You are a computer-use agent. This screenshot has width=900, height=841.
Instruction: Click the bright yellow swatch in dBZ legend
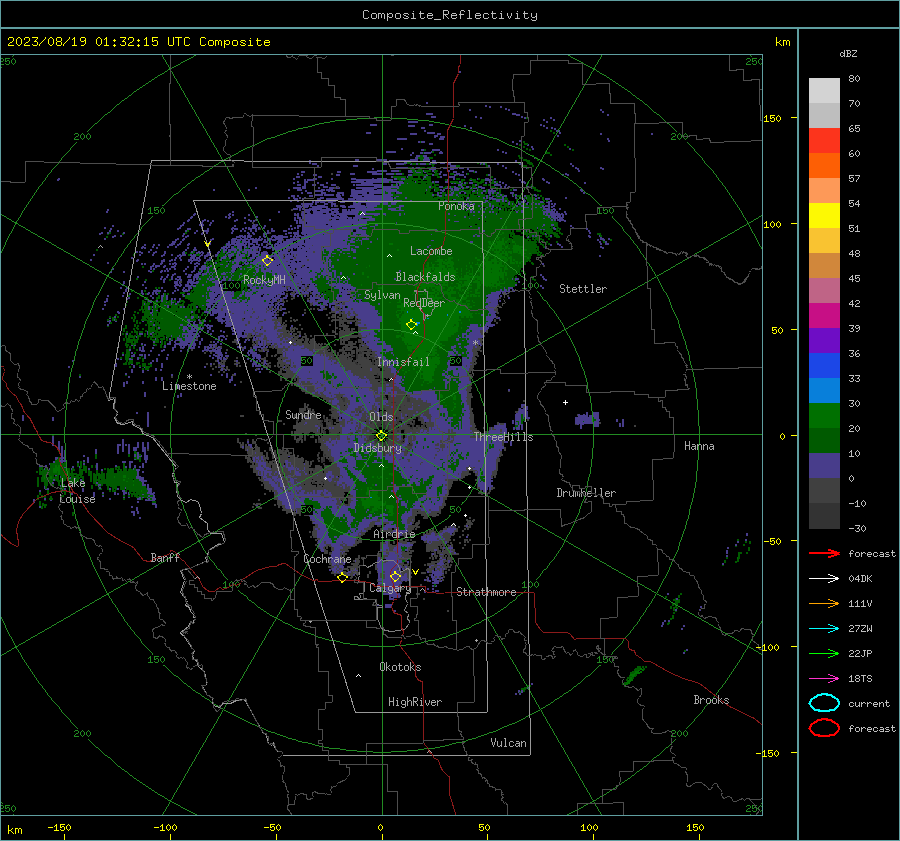coord(824,216)
